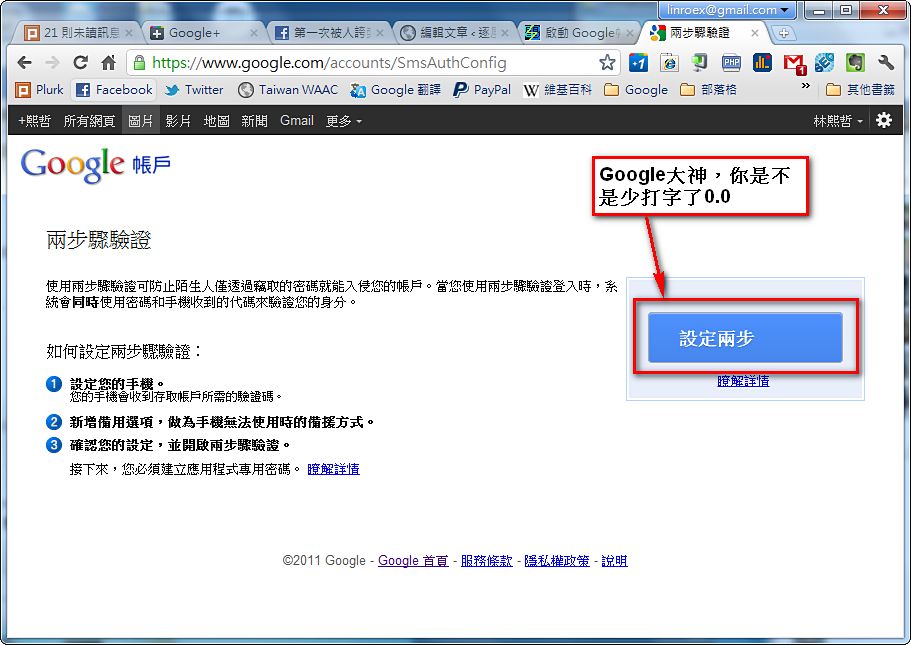Click the PHP extension icon
Viewport: 911px width, 645px height.
pos(731,63)
